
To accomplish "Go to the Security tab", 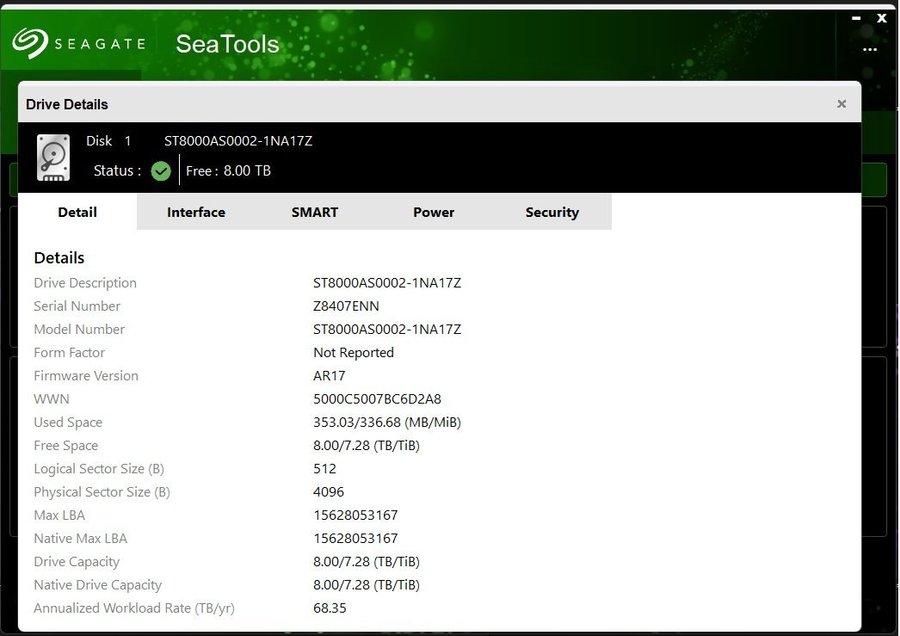I will point(552,212).
